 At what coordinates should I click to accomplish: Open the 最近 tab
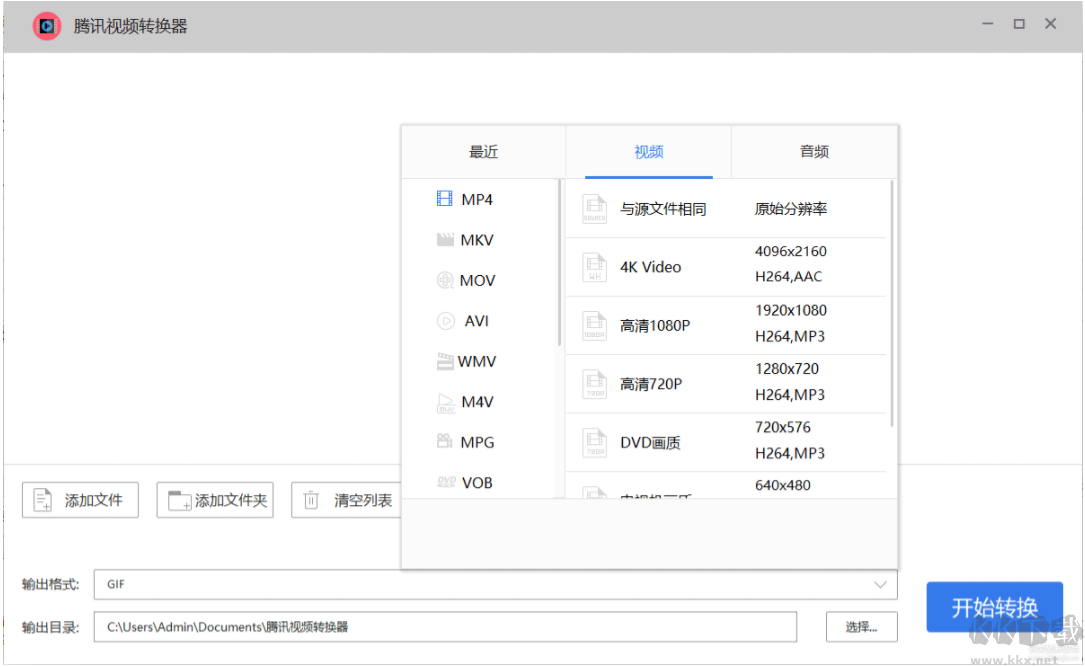(483, 151)
